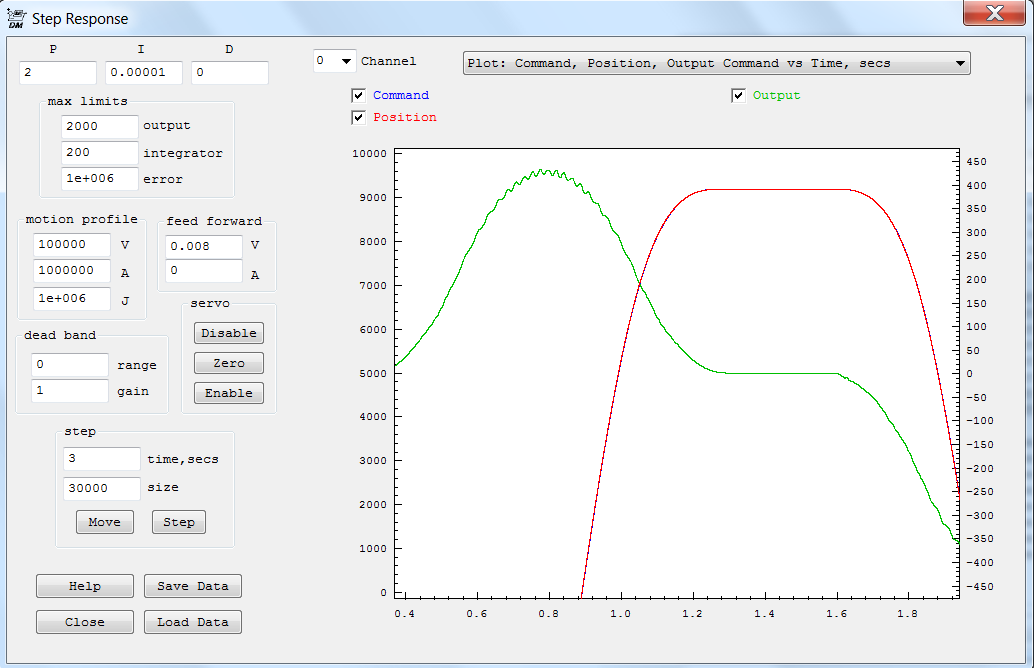
Task: Click the Save Data button
Action: (193, 586)
